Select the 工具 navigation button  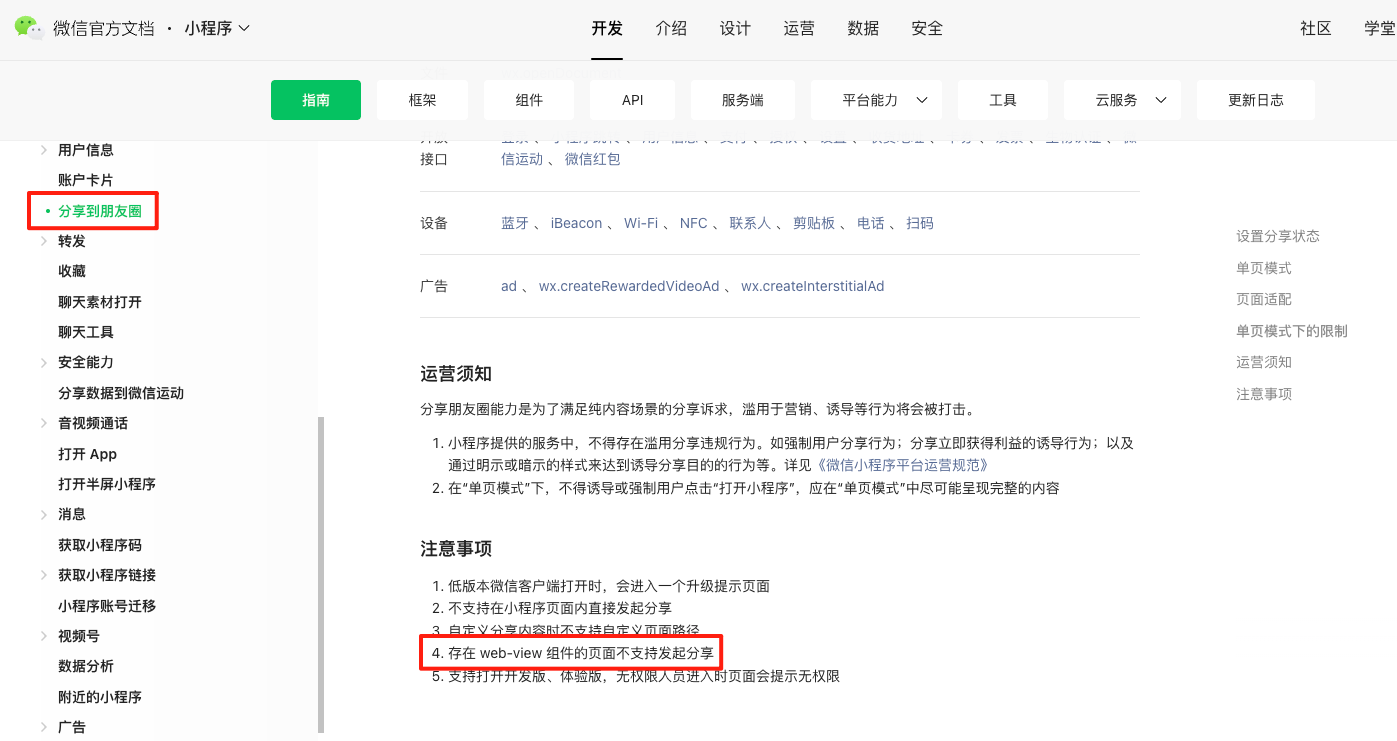point(1003,100)
